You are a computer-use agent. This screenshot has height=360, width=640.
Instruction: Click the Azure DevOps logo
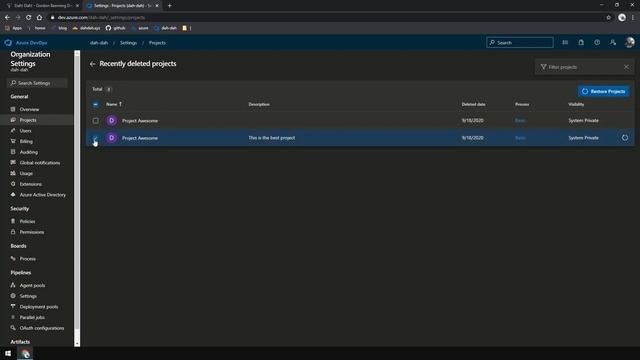8,42
